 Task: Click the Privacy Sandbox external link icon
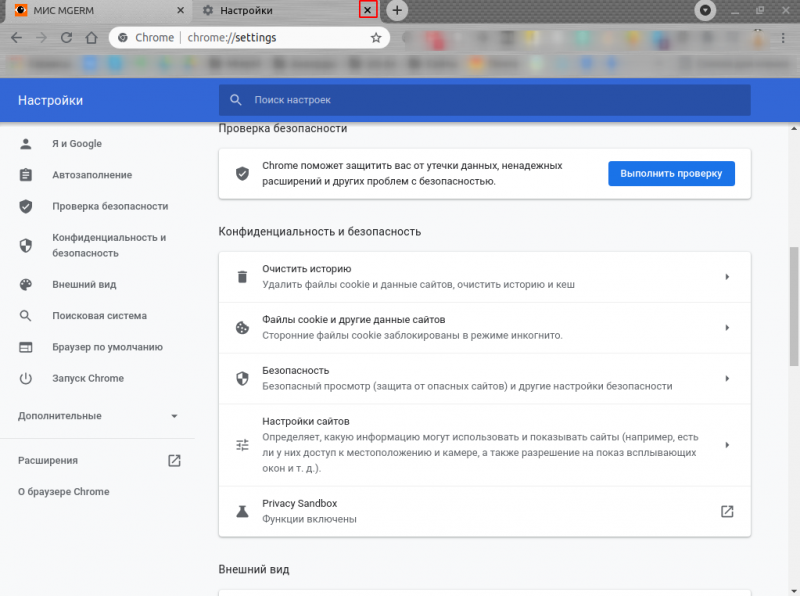point(727,511)
